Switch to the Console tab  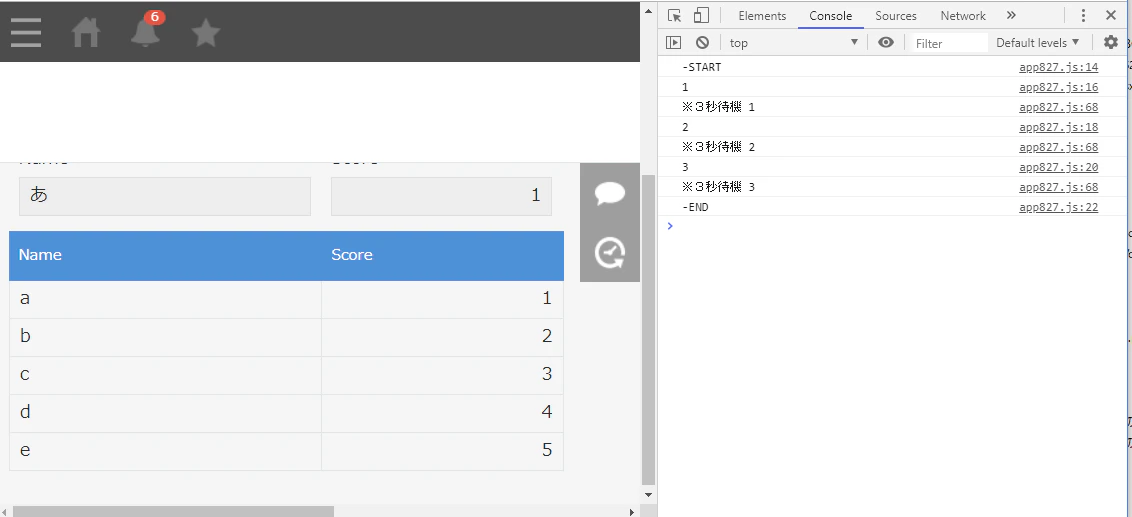[x=830, y=15]
